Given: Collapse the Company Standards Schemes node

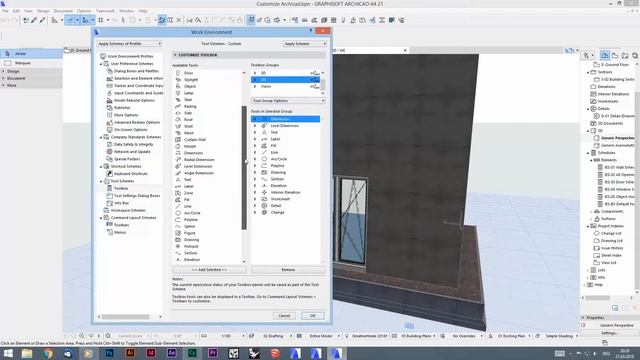Looking at the screenshot, I should pos(101,138).
